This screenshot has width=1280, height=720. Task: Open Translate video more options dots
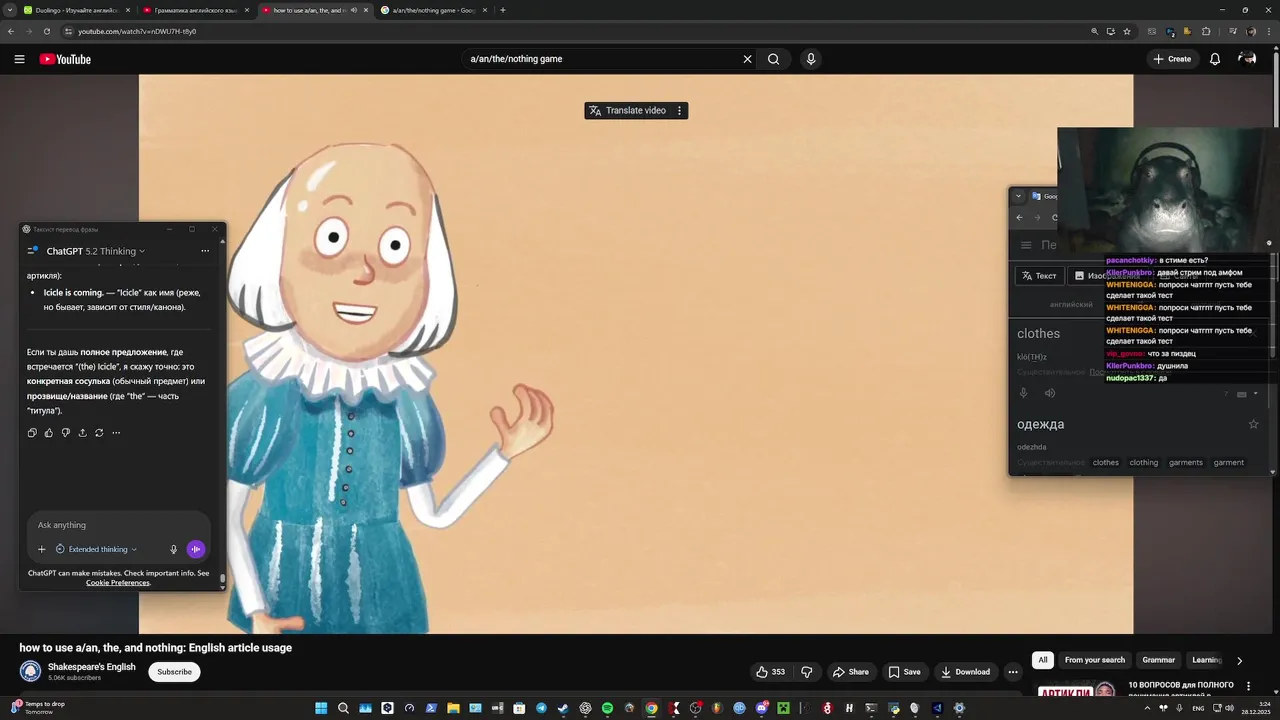pos(679,111)
